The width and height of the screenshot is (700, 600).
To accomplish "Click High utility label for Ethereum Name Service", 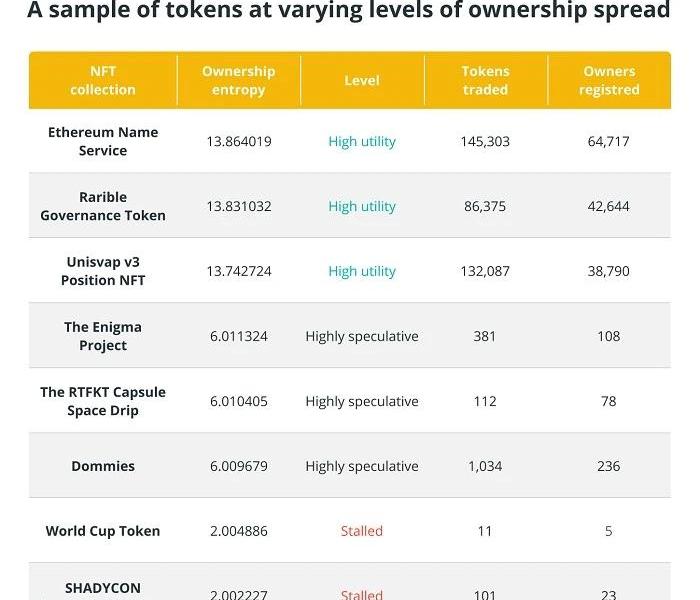I will coord(362,141).
